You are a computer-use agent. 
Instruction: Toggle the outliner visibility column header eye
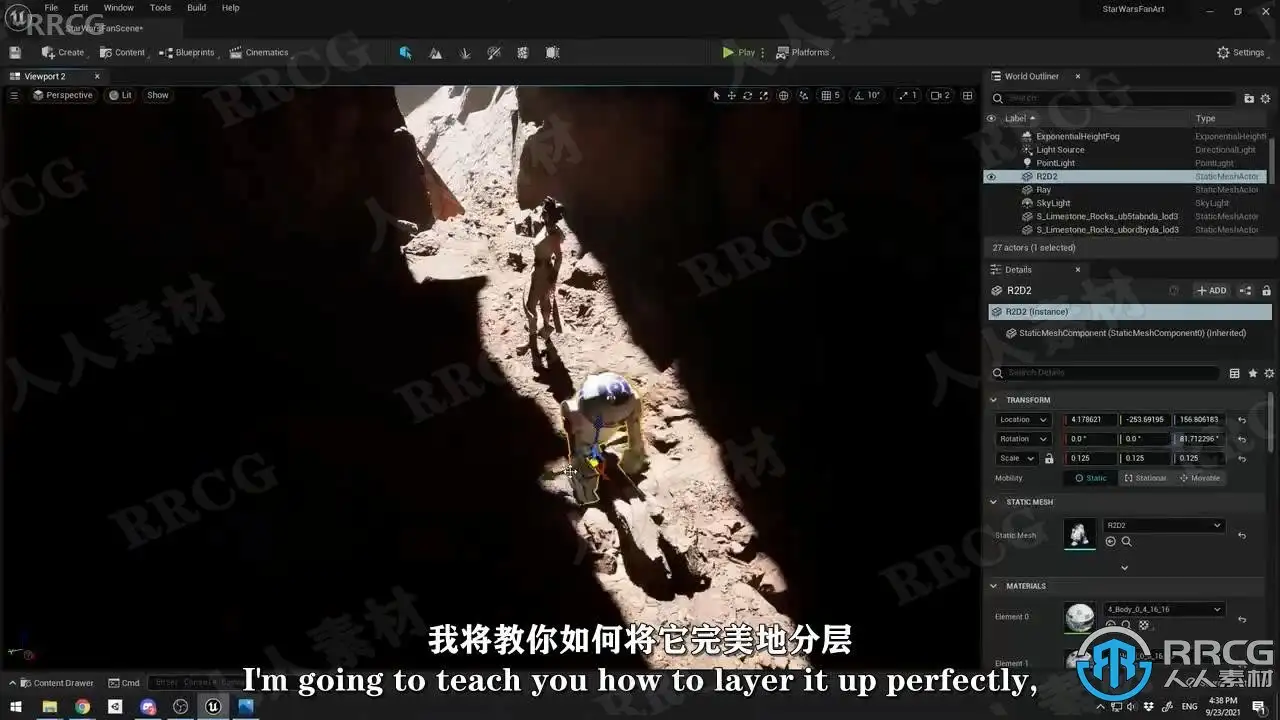[x=991, y=118]
